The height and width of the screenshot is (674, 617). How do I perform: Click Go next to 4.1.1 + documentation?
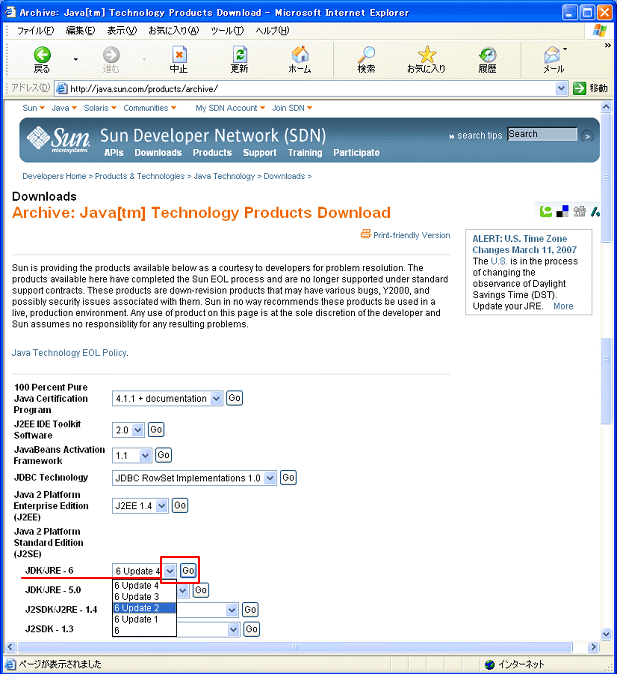pos(234,398)
